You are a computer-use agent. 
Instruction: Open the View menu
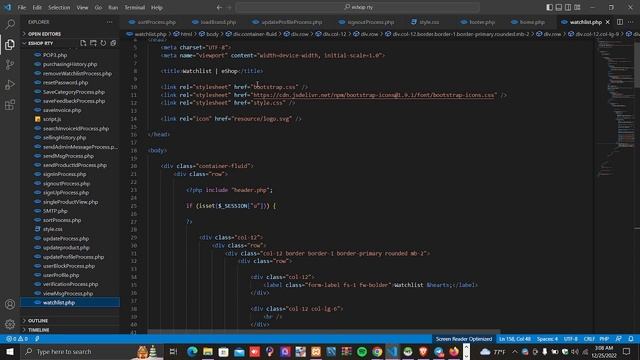[x=82, y=7]
